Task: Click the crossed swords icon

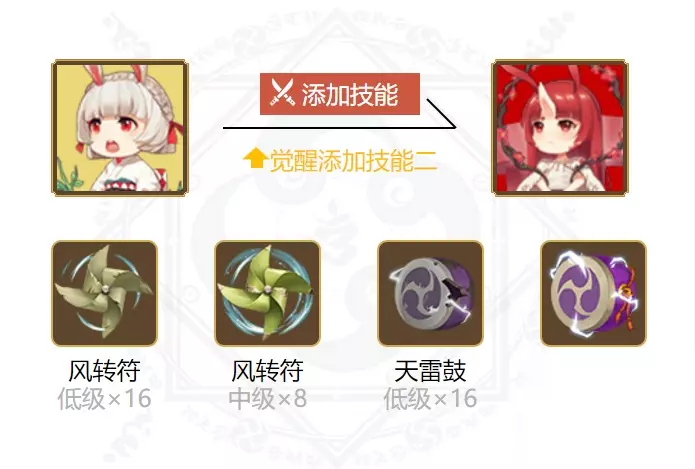Action: coord(282,93)
